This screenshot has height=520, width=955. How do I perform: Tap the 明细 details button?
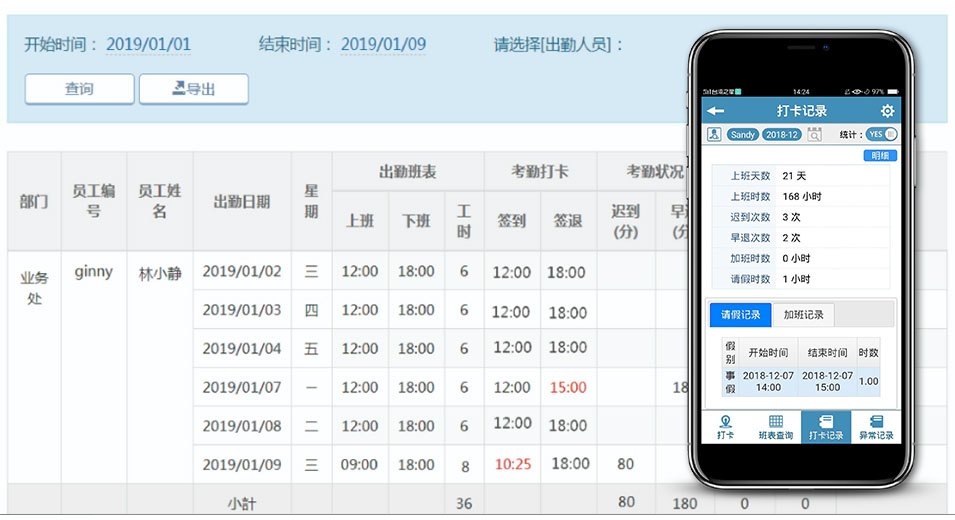(x=880, y=155)
